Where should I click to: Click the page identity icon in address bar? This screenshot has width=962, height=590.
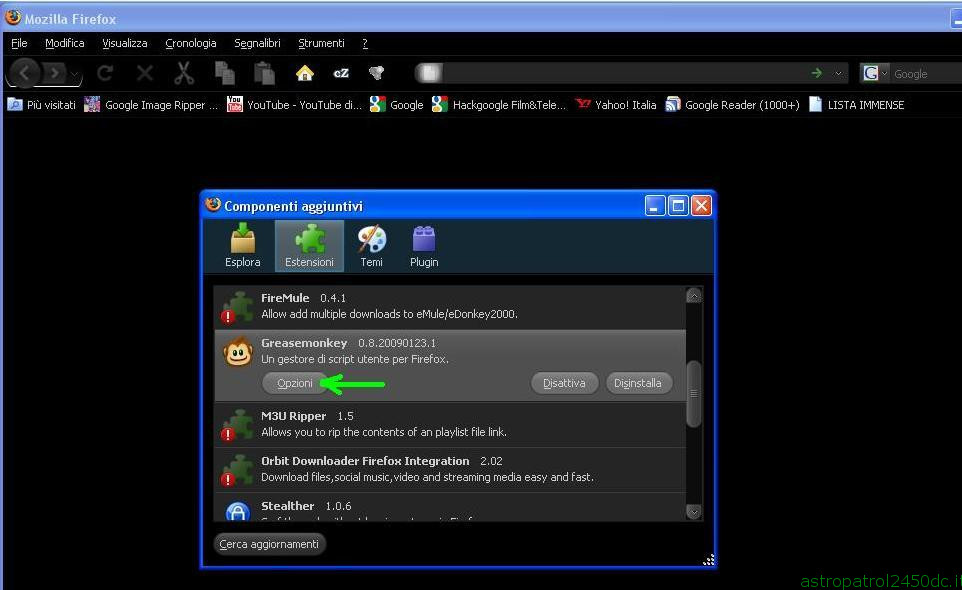coord(429,74)
